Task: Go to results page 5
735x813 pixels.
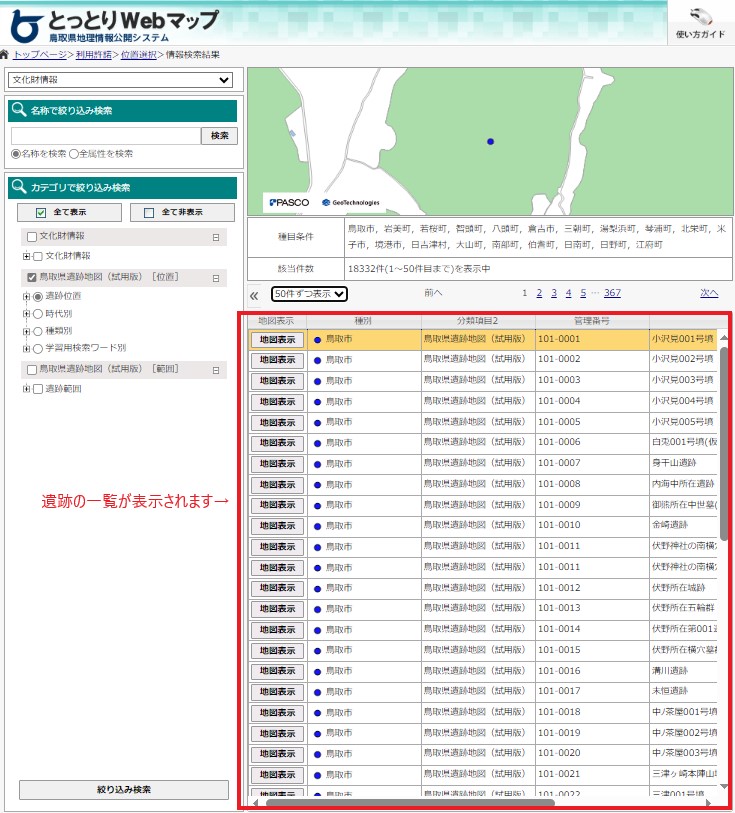Action: [583, 293]
